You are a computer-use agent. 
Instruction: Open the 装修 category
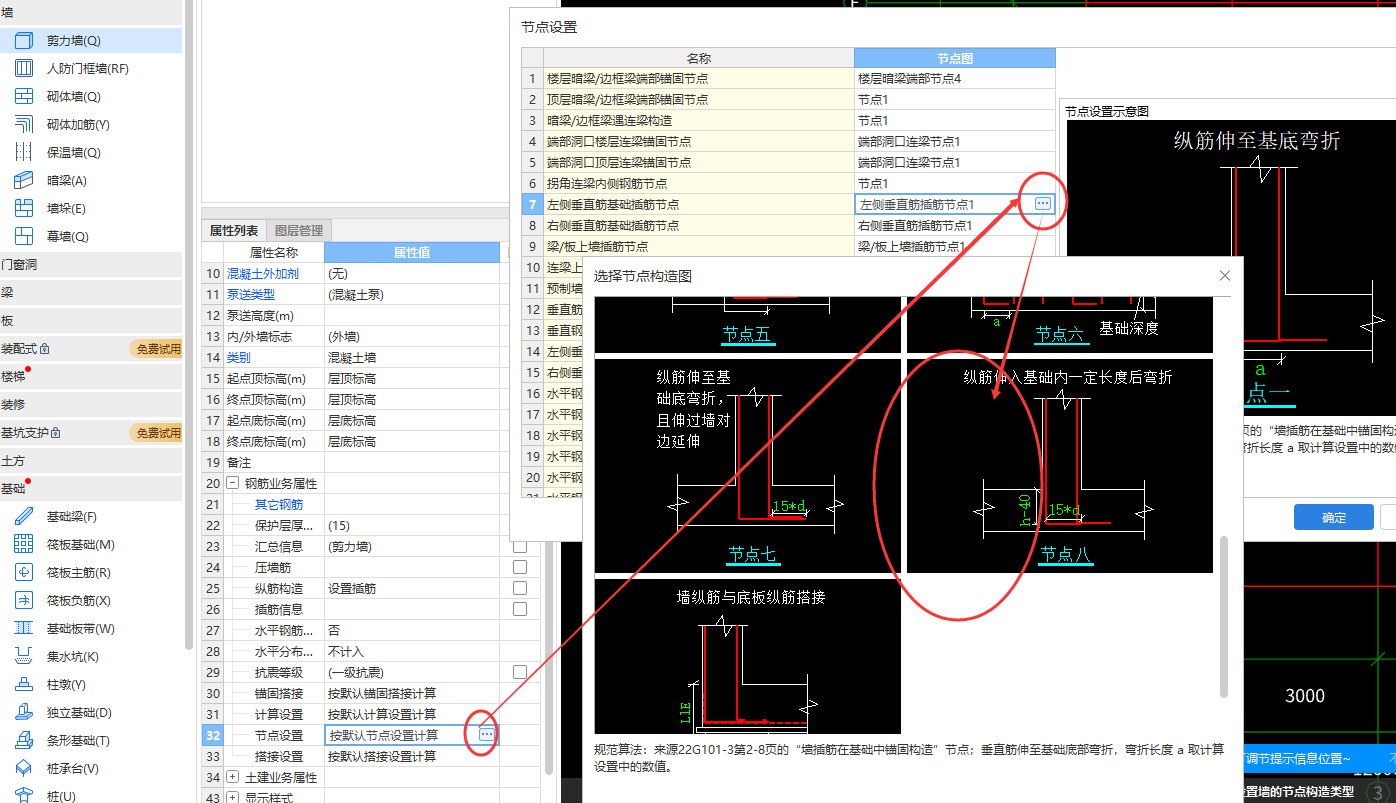click(90, 405)
